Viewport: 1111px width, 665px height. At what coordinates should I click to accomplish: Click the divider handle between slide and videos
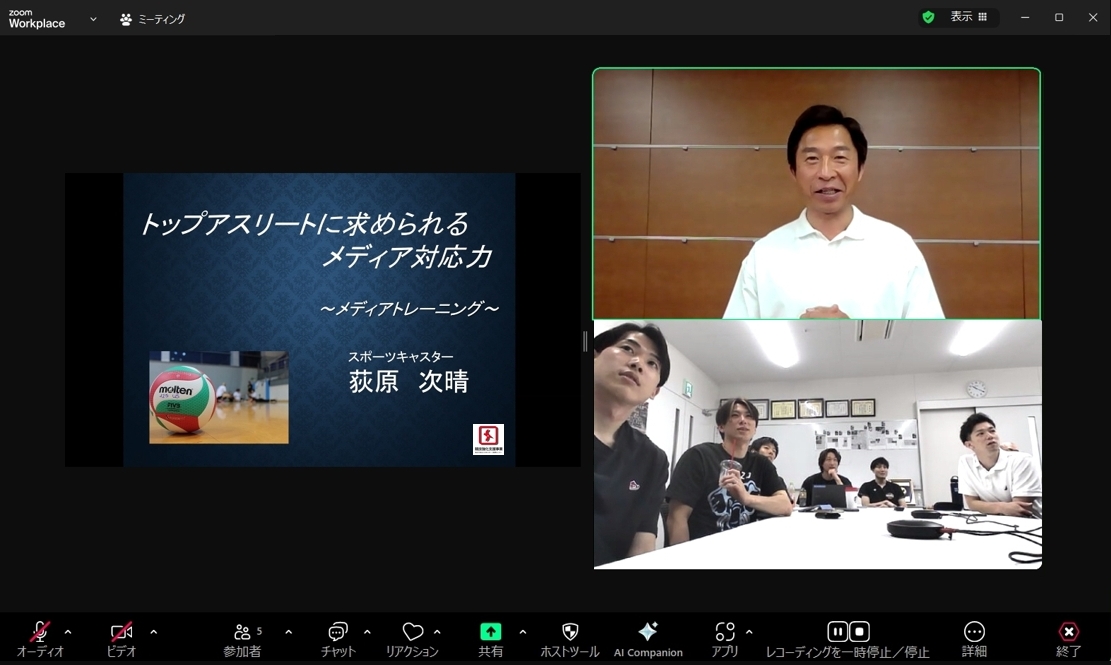click(x=585, y=341)
